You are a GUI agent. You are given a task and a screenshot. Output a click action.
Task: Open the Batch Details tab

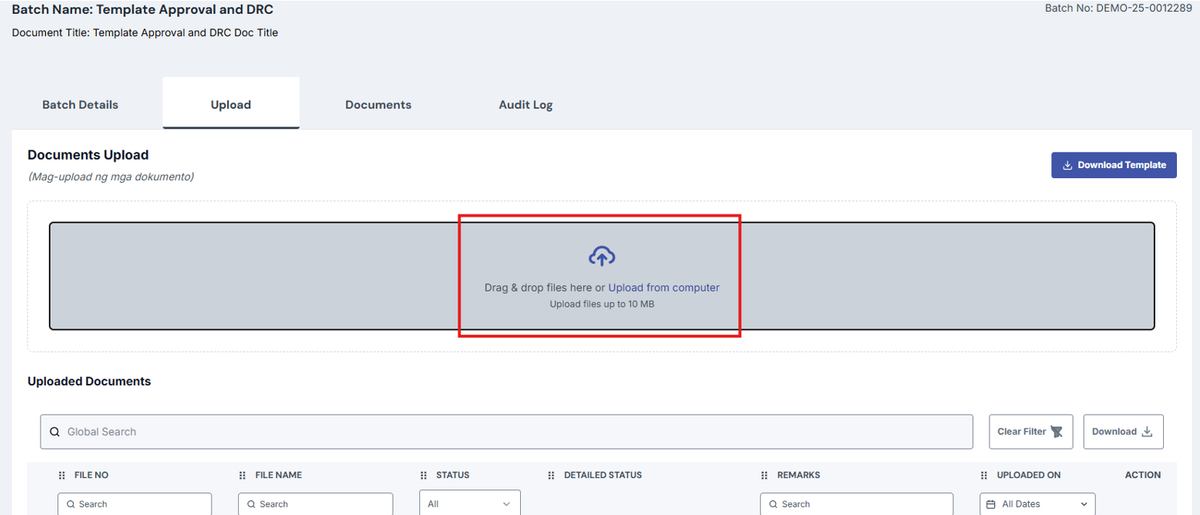80,104
